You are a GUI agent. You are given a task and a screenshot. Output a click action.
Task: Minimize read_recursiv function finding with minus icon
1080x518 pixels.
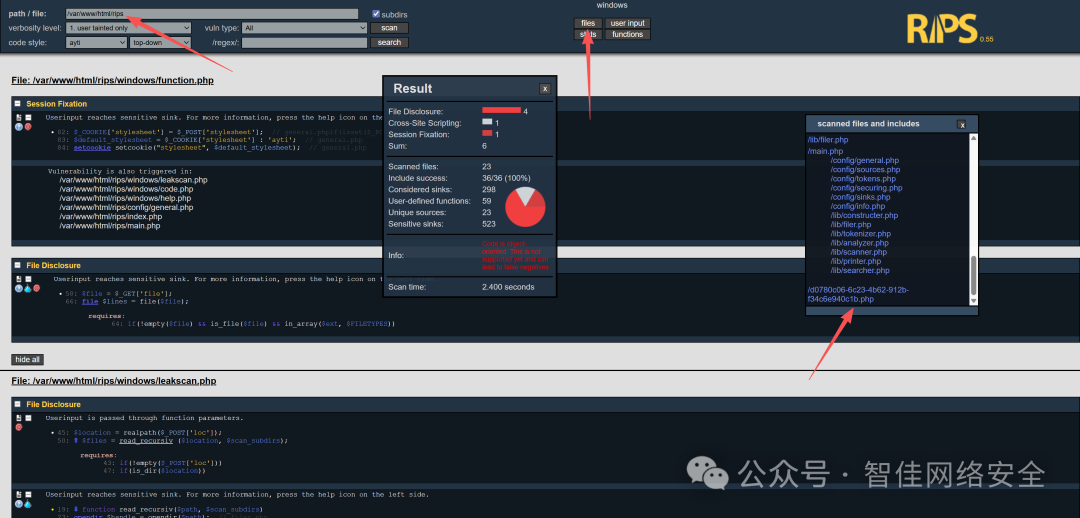click(x=28, y=495)
